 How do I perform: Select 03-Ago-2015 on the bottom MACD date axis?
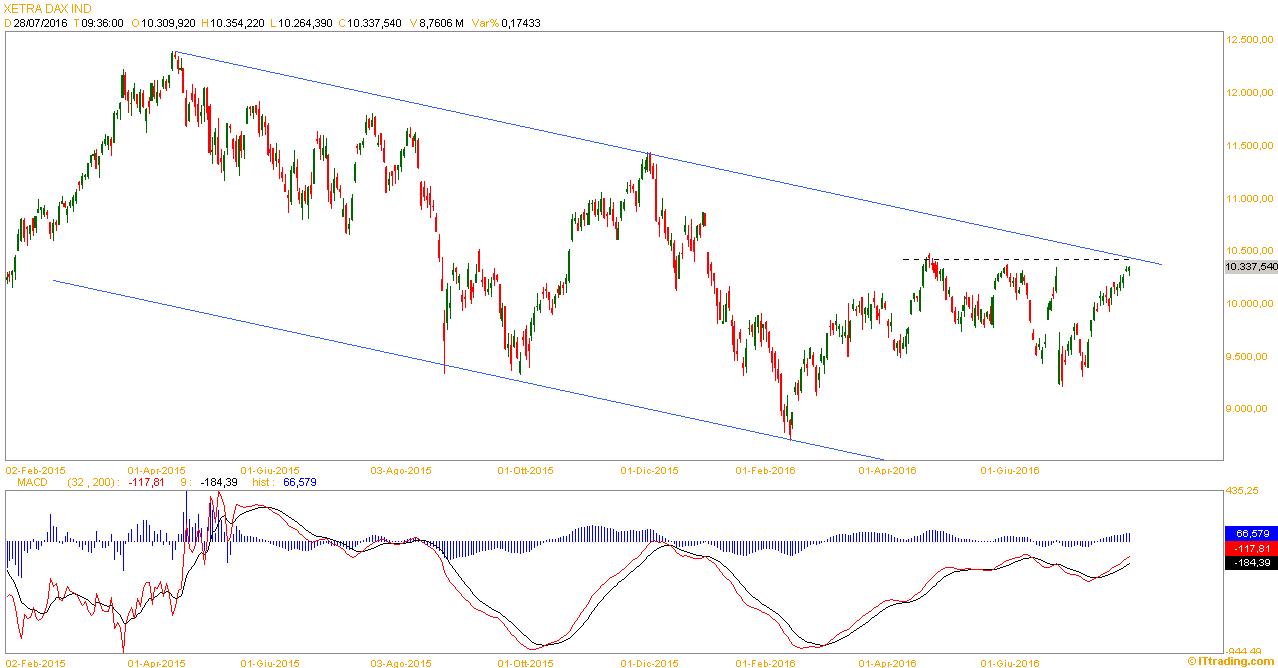point(400,662)
